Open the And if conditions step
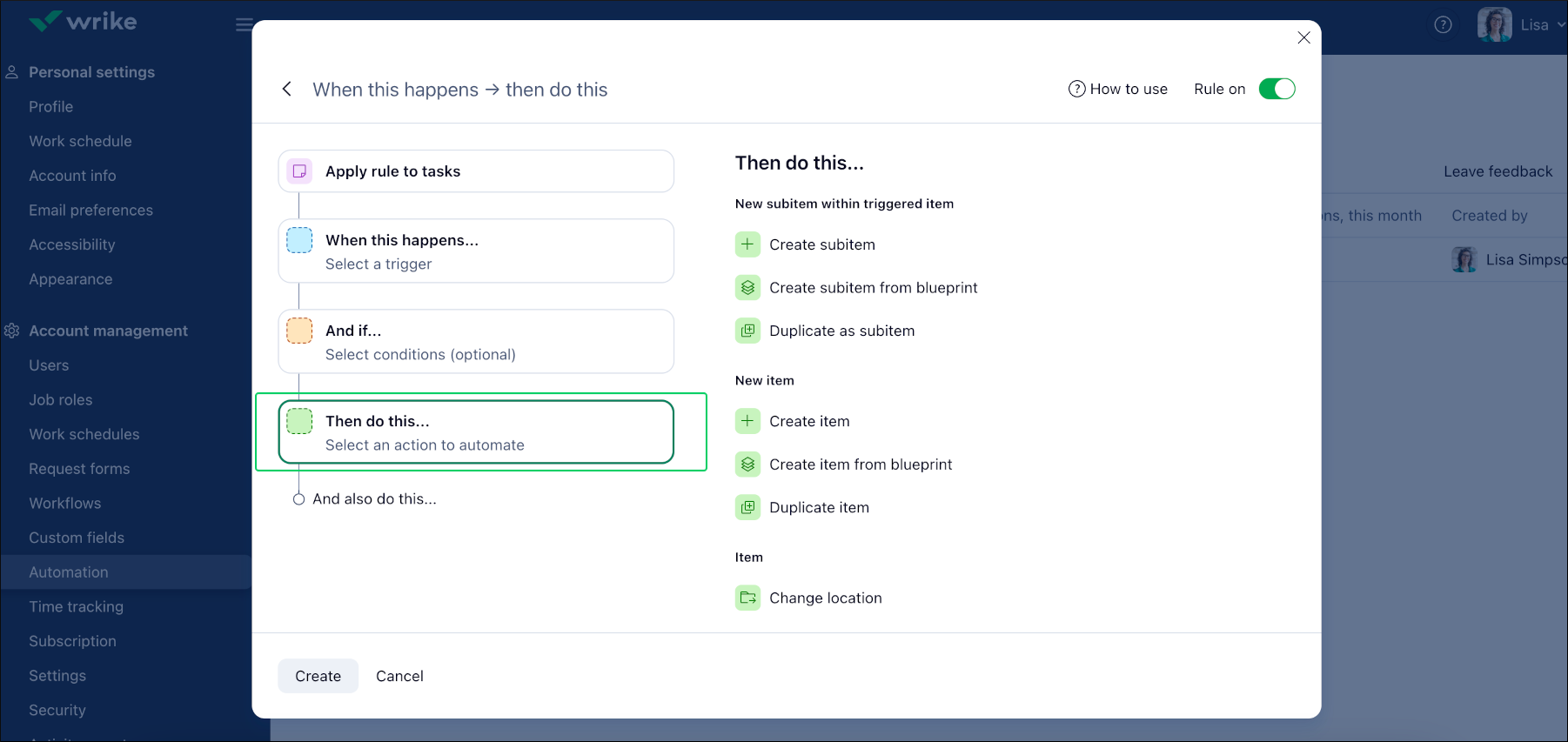 [x=476, y=342]
